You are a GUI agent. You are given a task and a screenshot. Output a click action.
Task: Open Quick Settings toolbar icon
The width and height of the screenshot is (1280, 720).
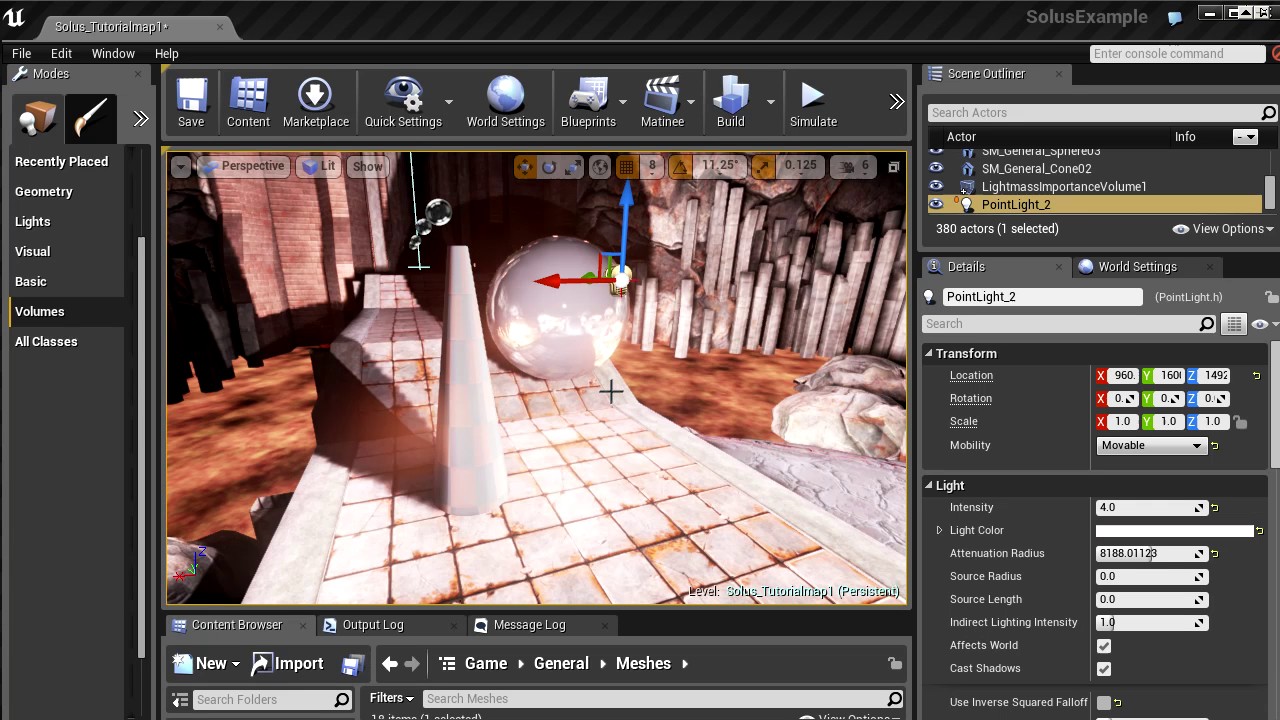click(x=403, y=103)
